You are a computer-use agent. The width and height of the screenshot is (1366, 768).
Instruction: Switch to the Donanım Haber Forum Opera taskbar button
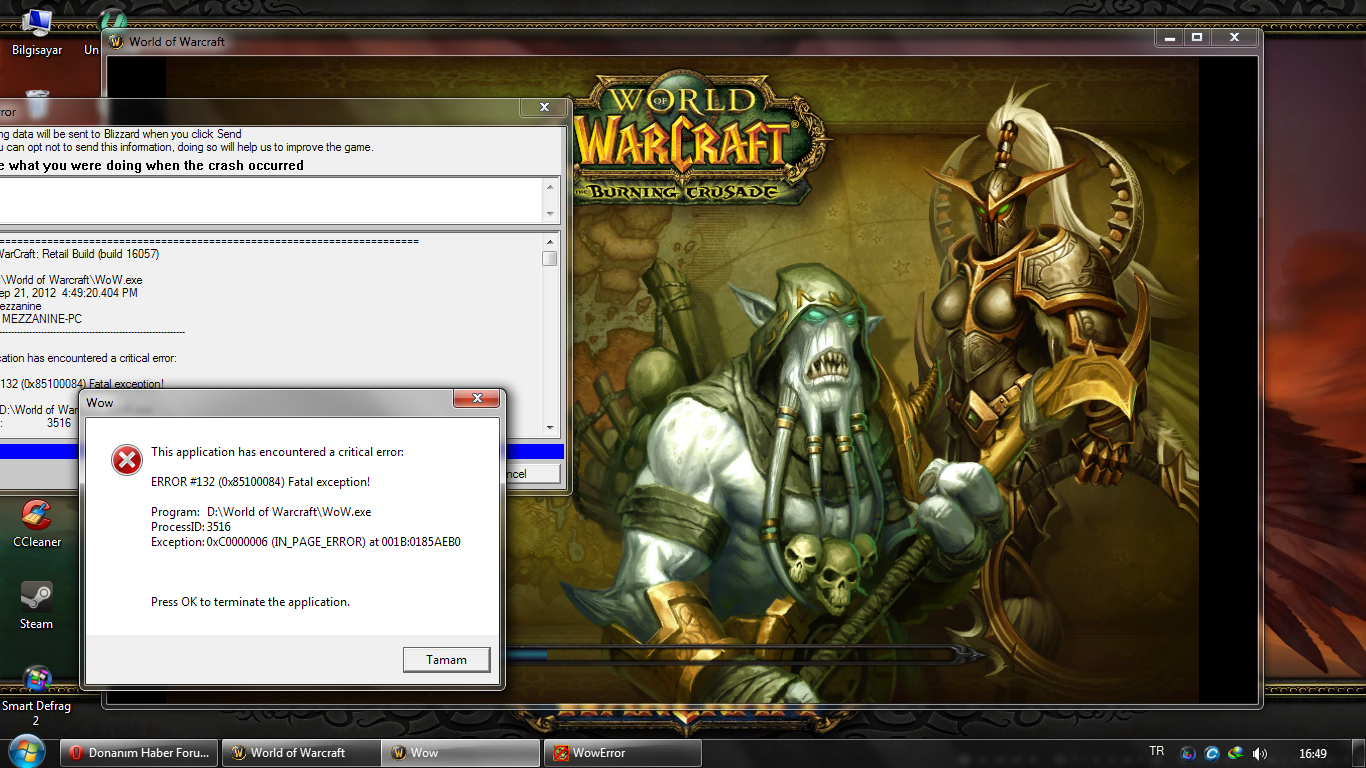140,753
